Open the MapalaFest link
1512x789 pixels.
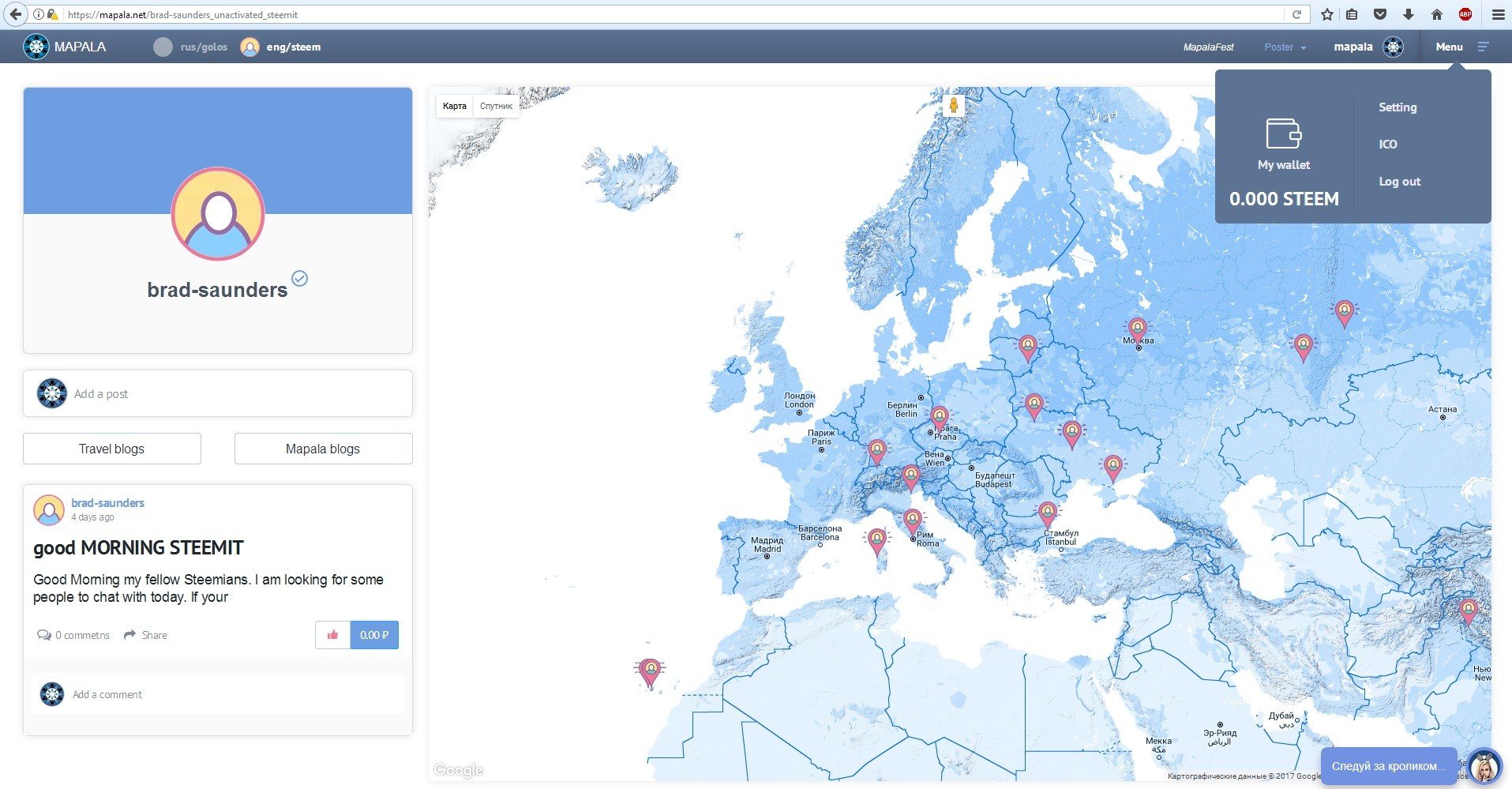1208,47
